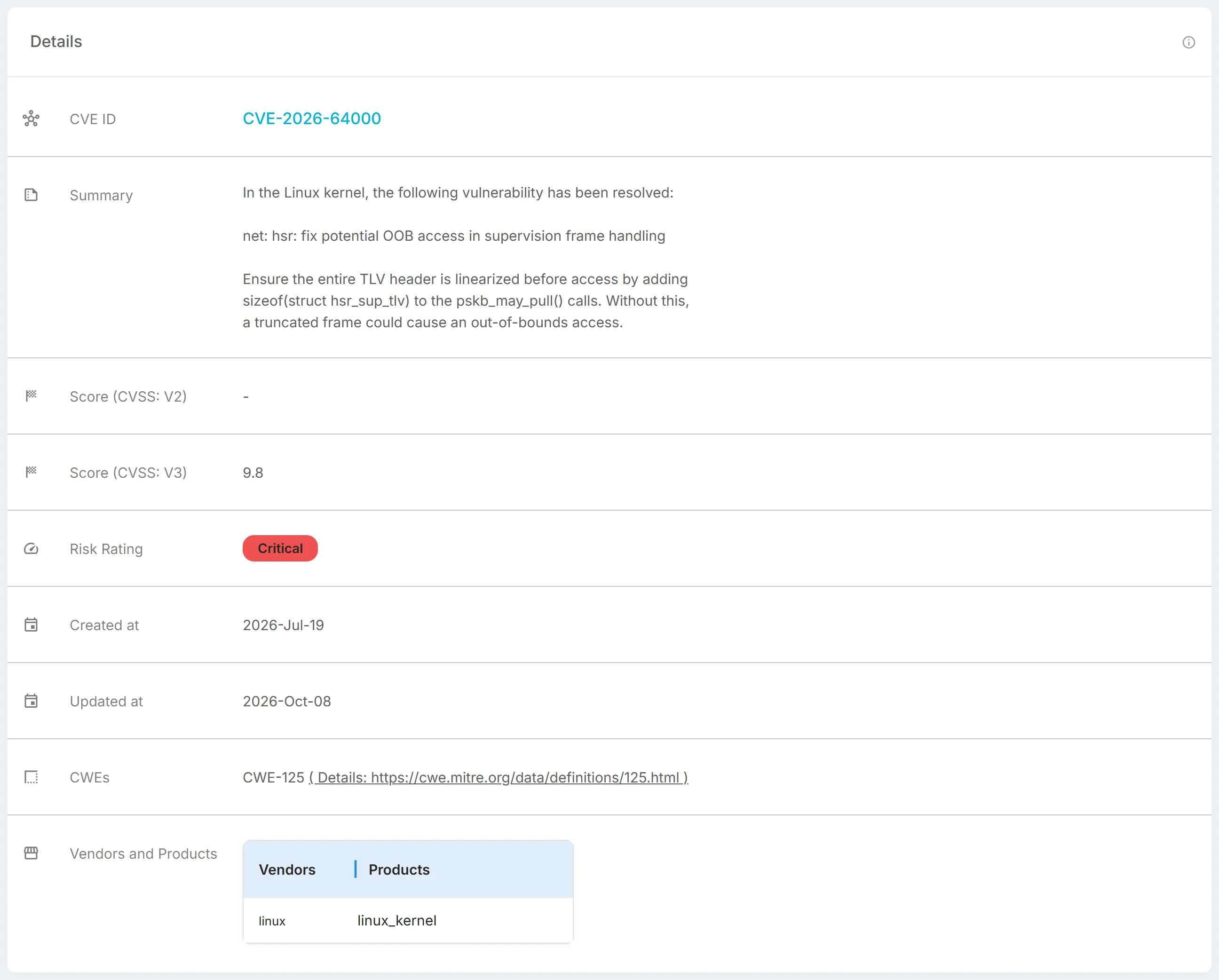Click the Details panel heading

(56, 42)
